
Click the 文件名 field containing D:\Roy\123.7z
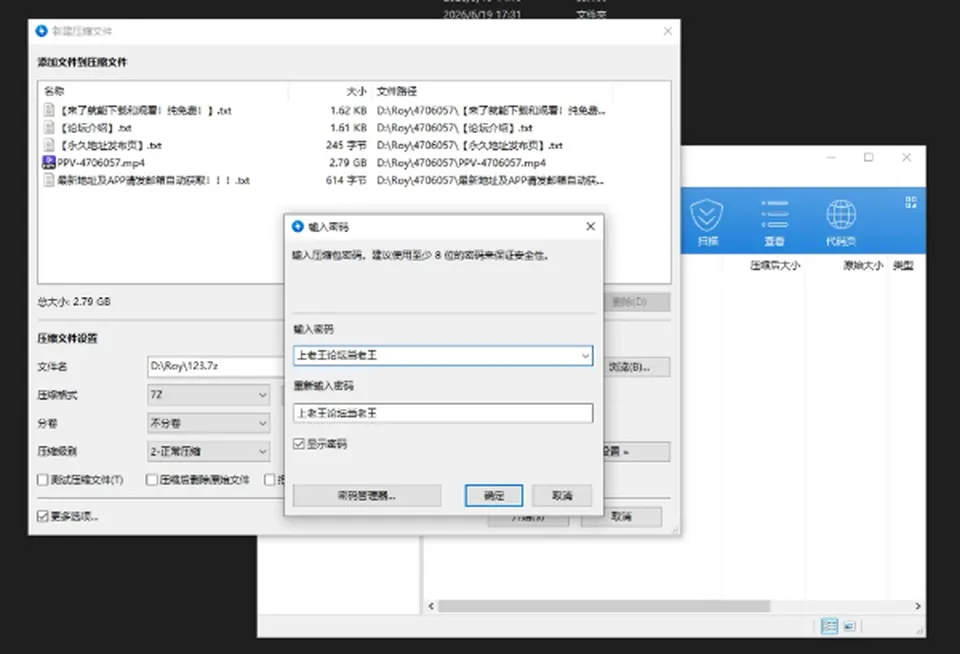tap(216, 366)
